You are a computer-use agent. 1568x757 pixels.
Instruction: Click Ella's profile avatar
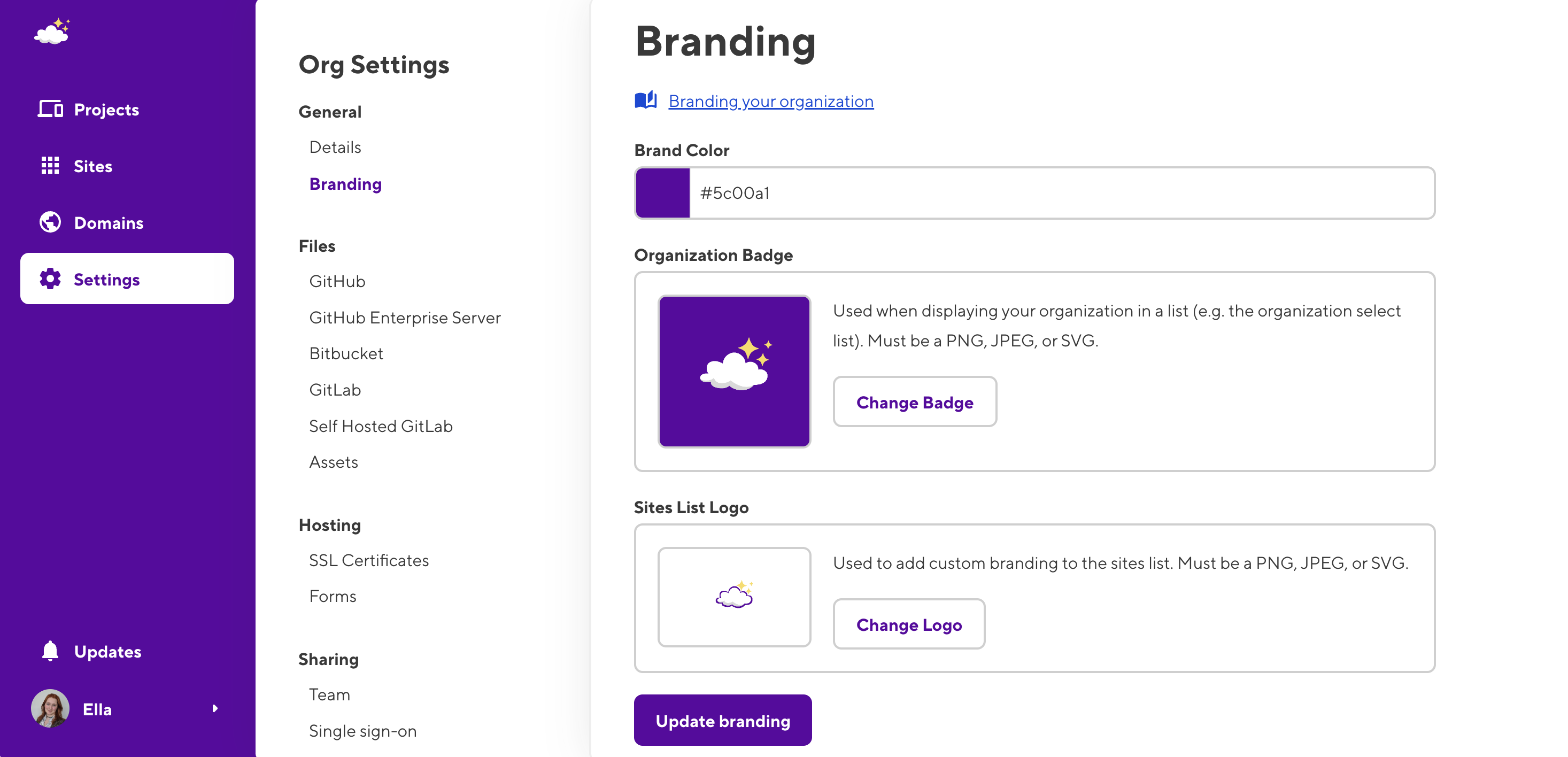tap(50, 708)
